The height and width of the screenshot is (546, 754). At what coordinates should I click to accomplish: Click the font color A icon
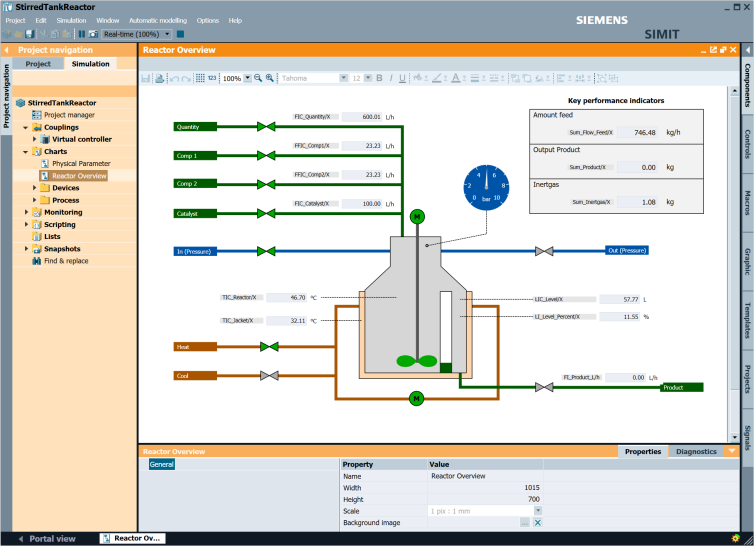(455, 78)
